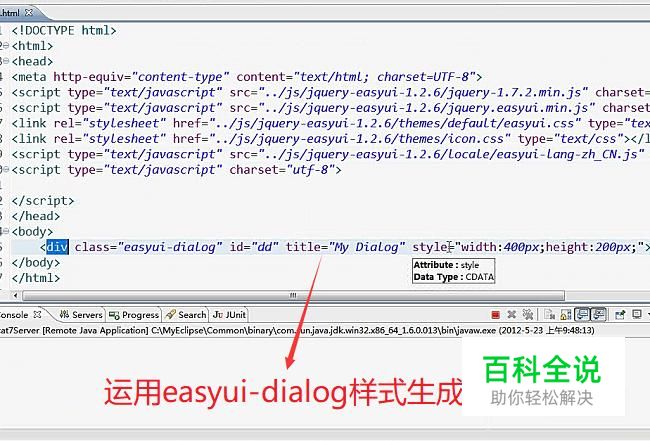Open the Progress tab
Viewport: 650px width, 441px height.
[x=134, y=315]
